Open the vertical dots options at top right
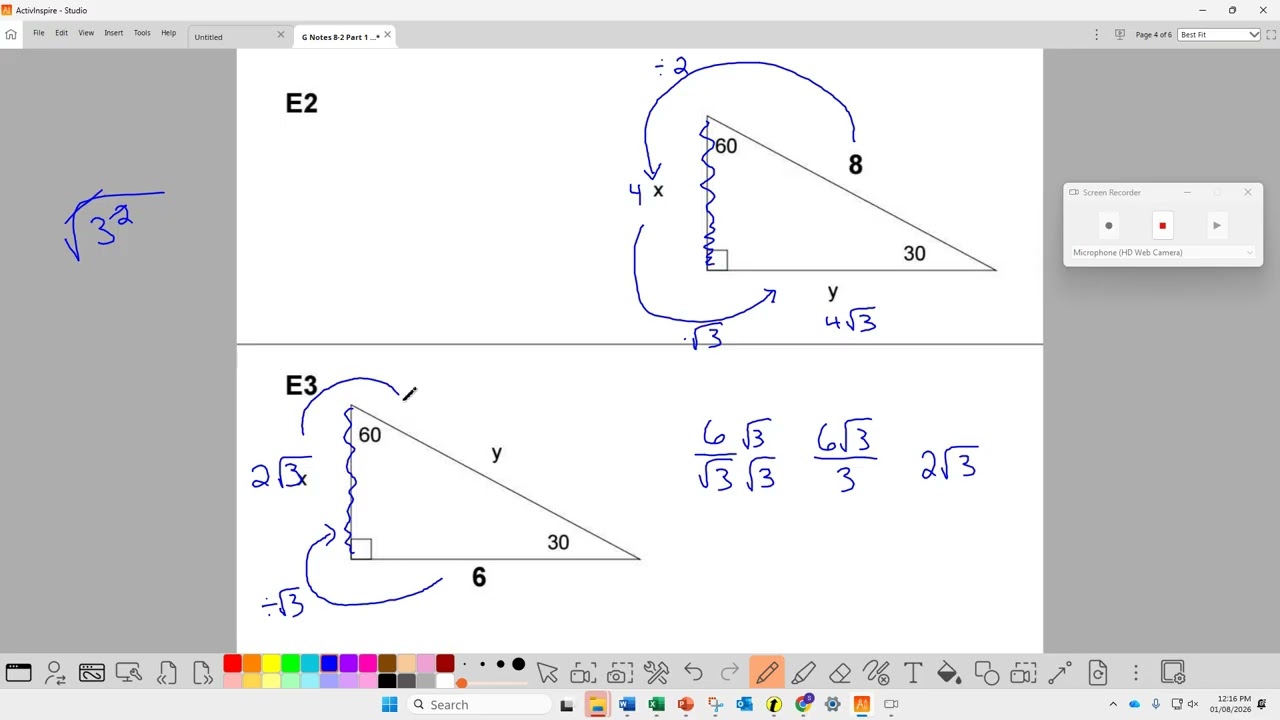The height and width of the screenshot is (720, 1280). 1096,35
